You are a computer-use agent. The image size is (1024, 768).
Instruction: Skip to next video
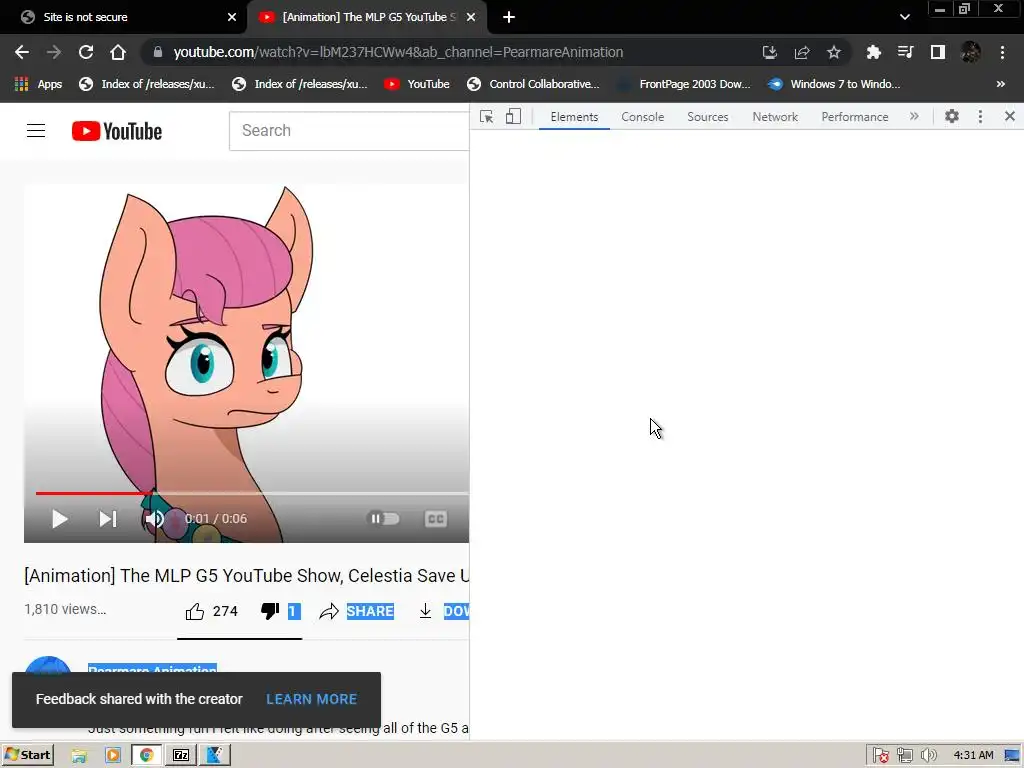click(108, 519)
